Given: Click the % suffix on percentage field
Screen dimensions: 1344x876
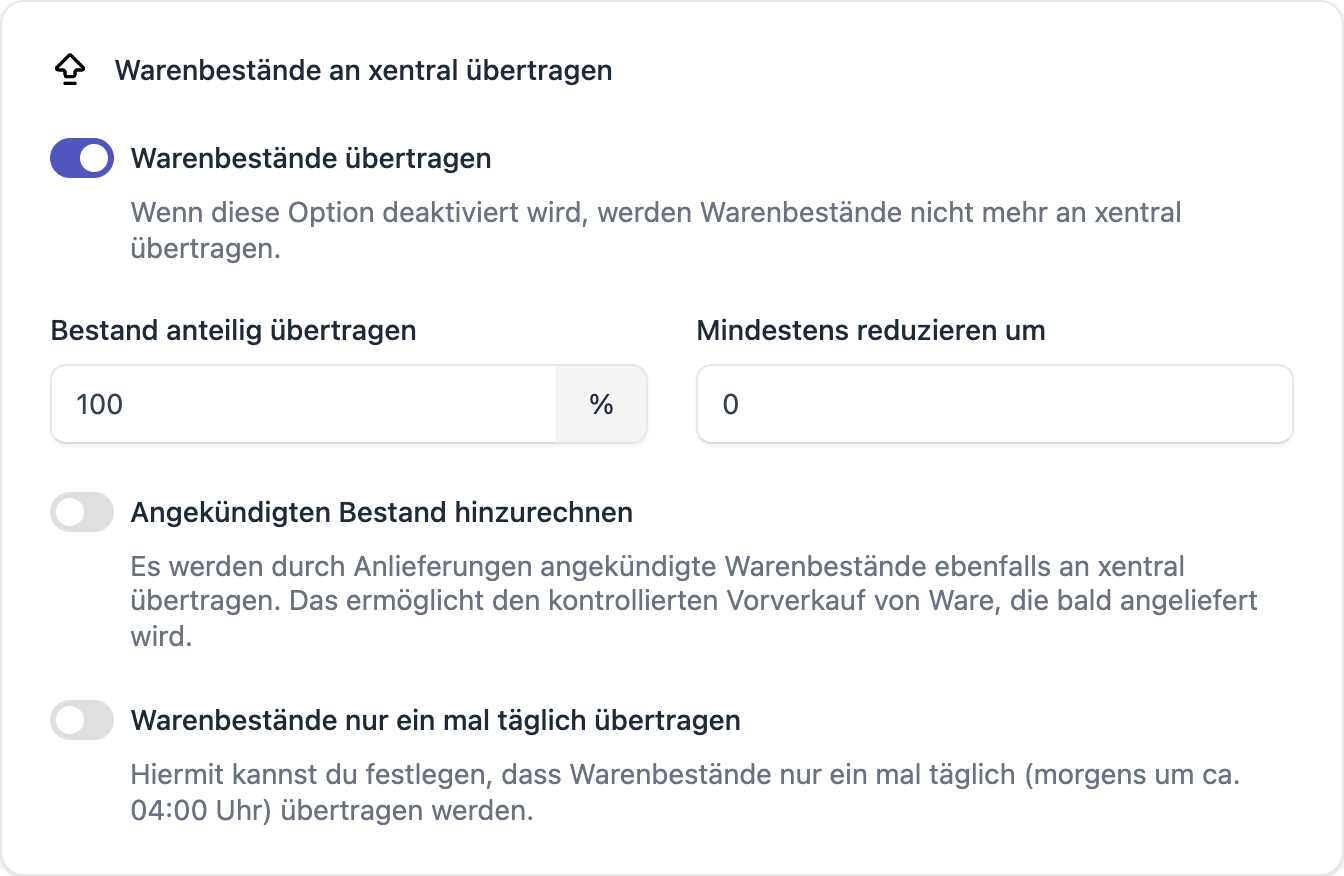Looking at the screenshot, I should 601,404.
